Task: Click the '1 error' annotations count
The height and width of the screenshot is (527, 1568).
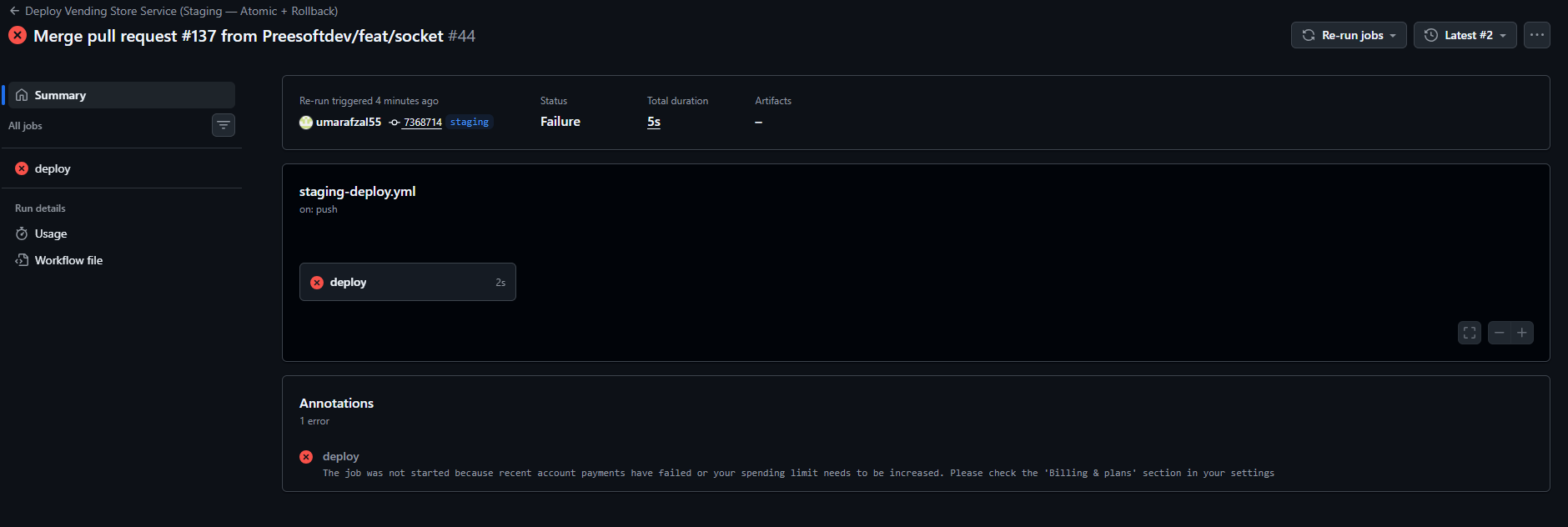Action: tap(314, 421)
